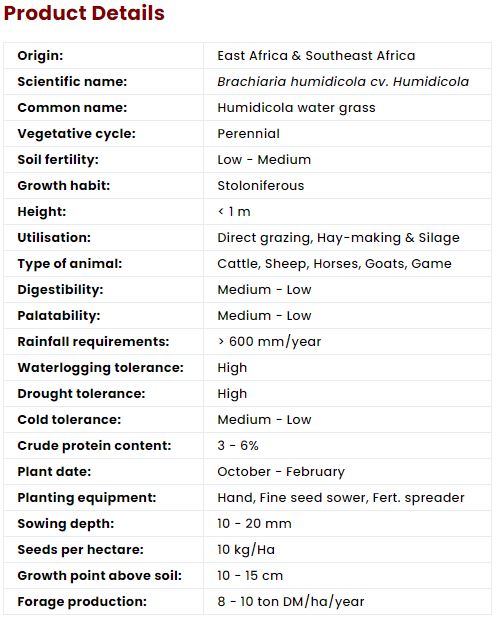497x622 pixels.
Task: Select Stoloniferous growth habit value
Action: (x=261, y=186)
